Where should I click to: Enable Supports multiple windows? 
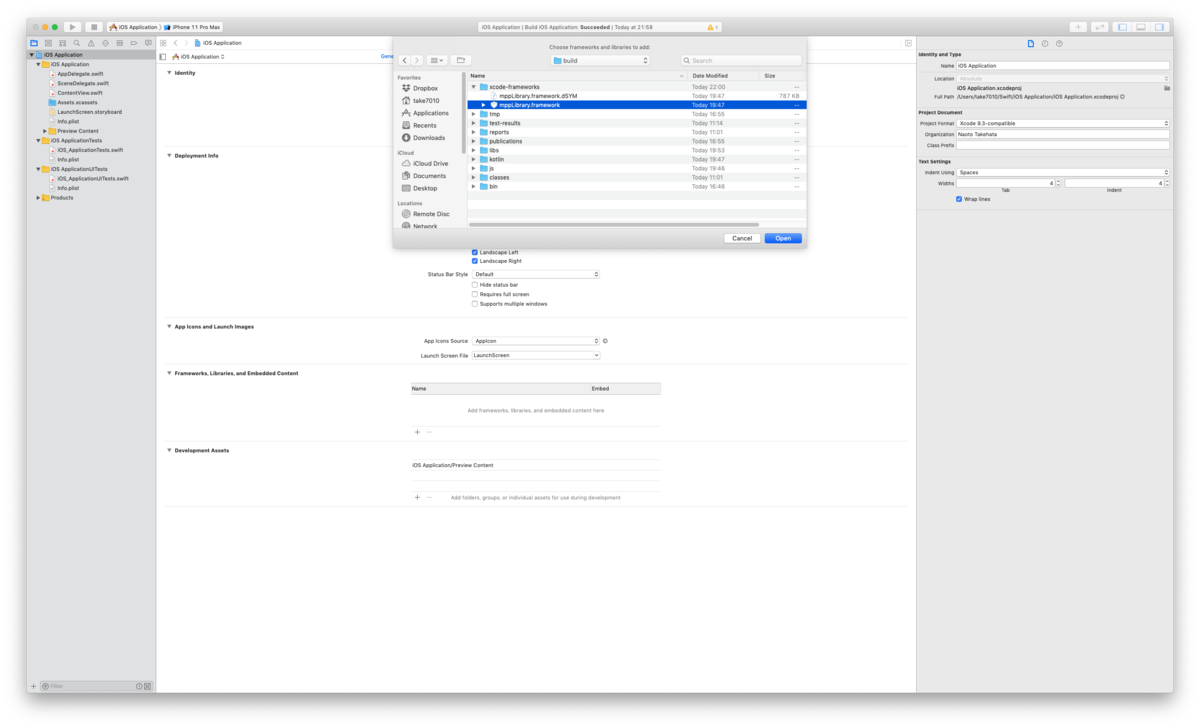click(475, 304)
